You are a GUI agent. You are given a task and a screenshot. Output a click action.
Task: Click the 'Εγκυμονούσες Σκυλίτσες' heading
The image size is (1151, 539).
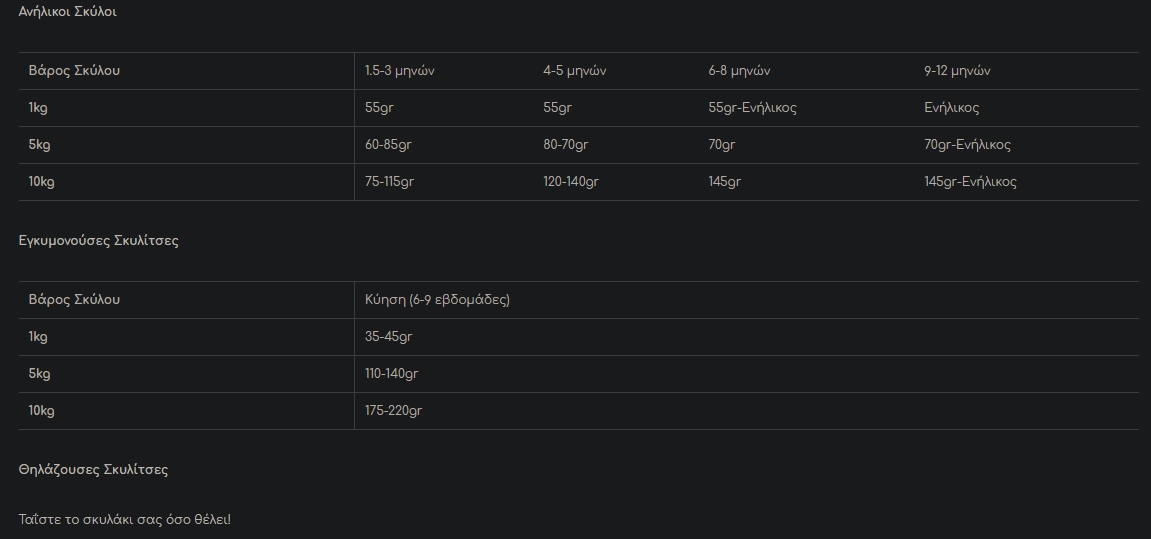pyautogui.click(x=98, y=241)
